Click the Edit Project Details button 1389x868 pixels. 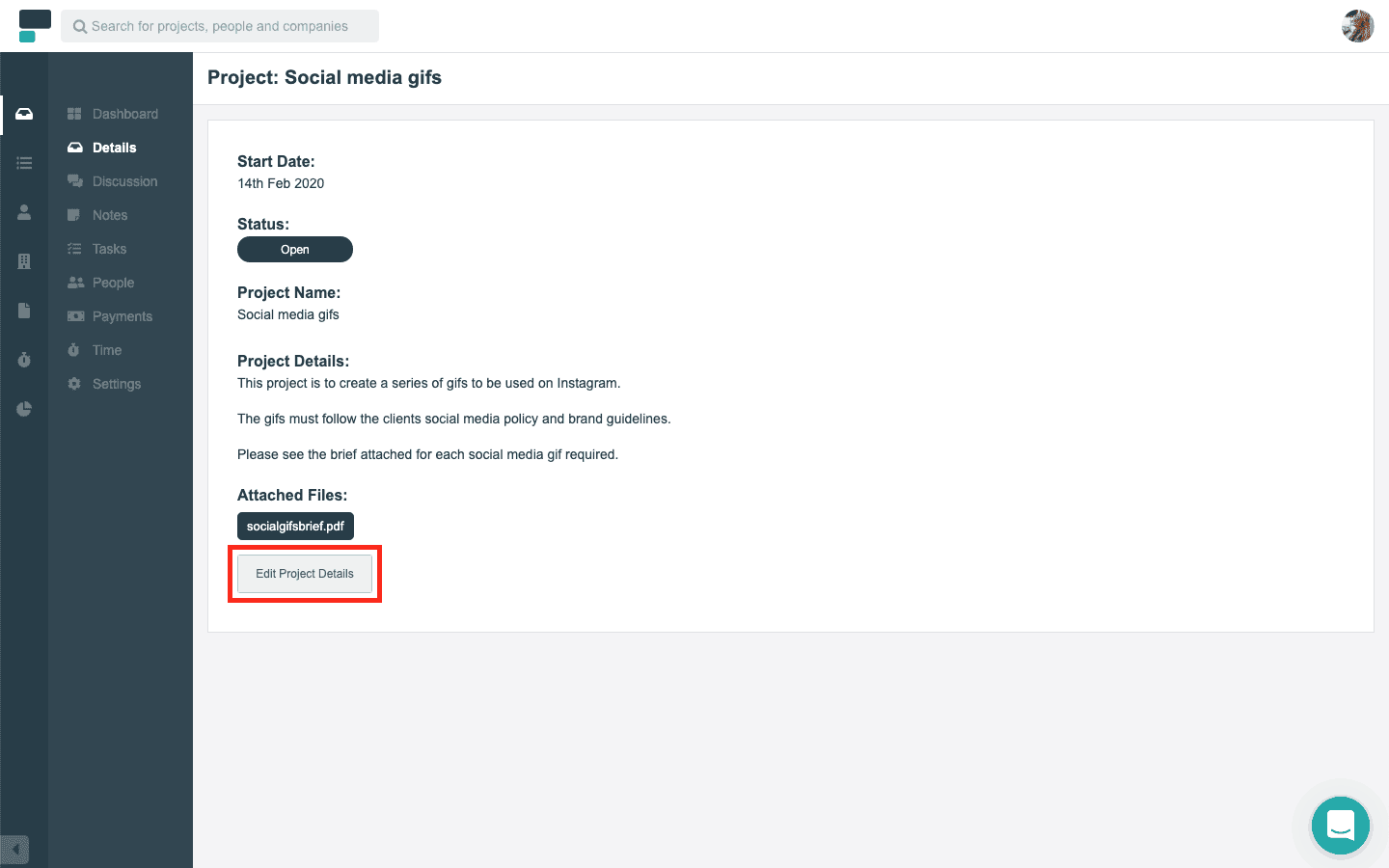pos(305,574)
